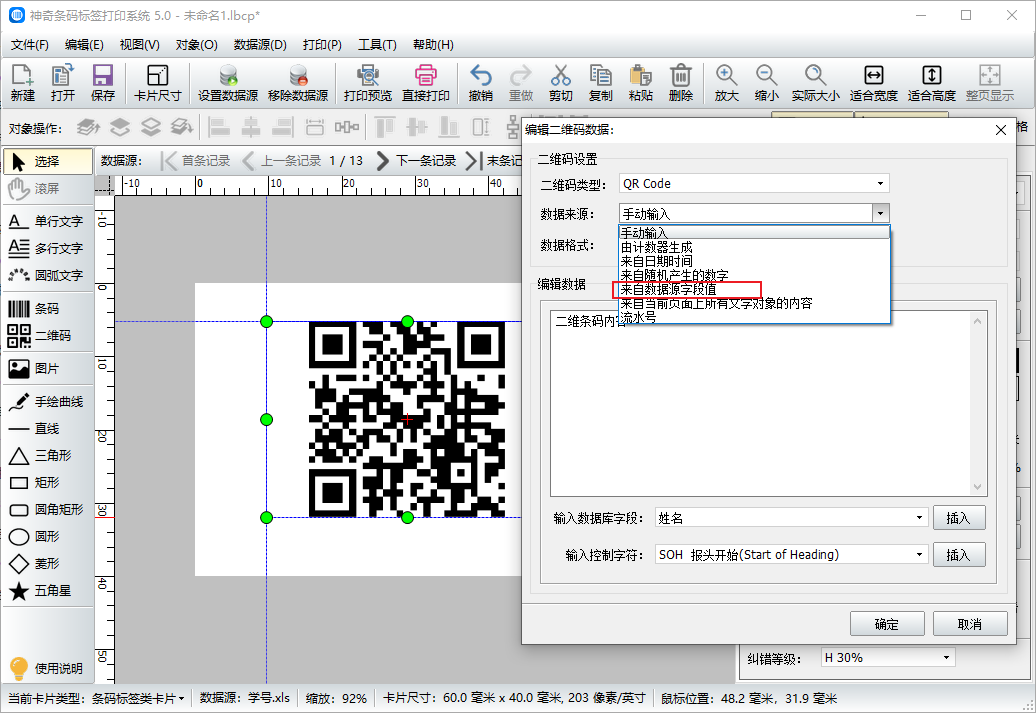This screenshot has height=713, width=1036.
Task: Open the 对象(O) menu
Action: pos(197,45)
